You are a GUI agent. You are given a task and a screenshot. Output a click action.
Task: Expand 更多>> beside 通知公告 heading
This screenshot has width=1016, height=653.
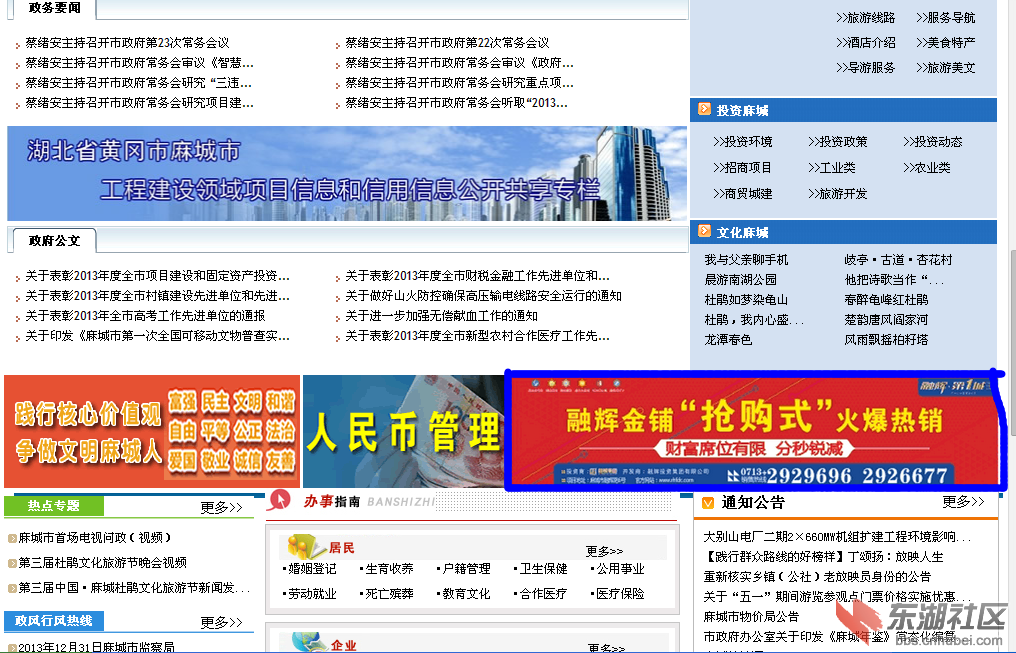click(x=963, y=502)
